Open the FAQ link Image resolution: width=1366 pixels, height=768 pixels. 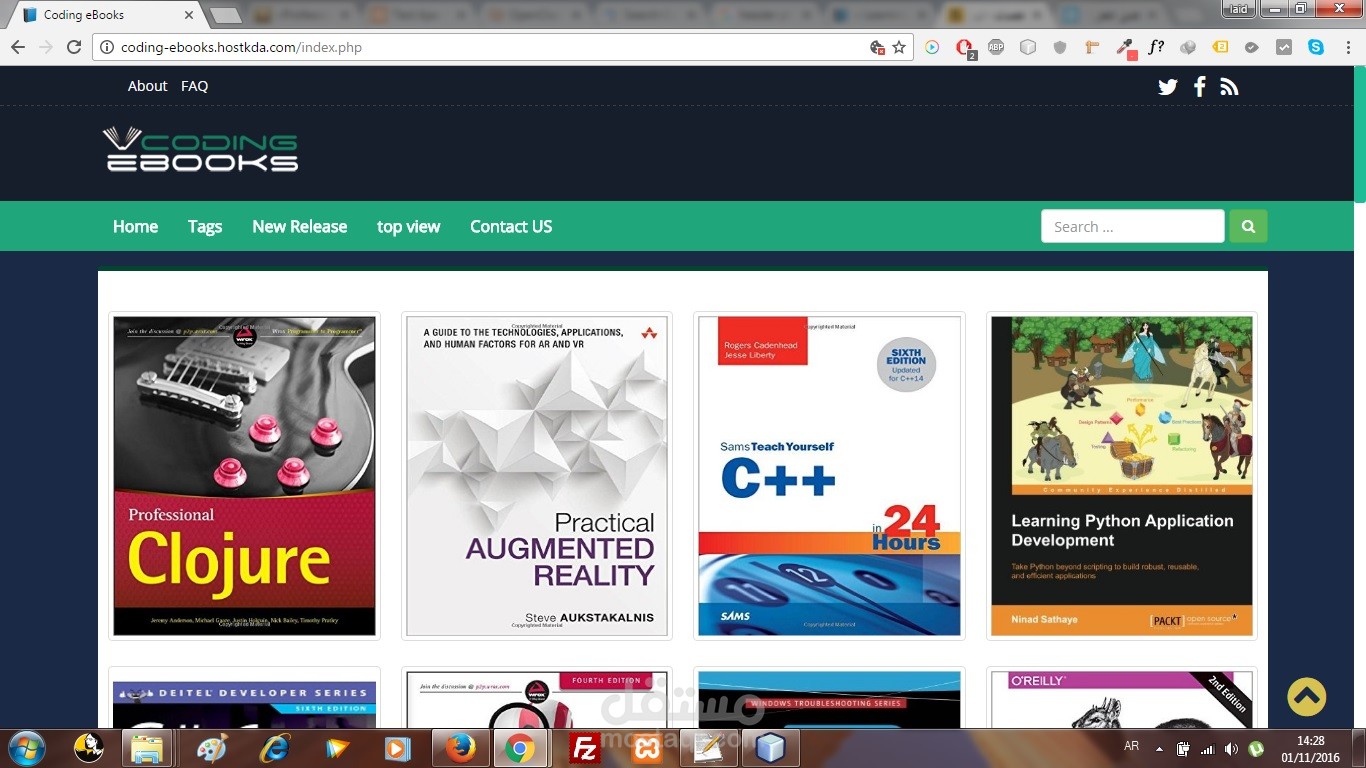194,86
